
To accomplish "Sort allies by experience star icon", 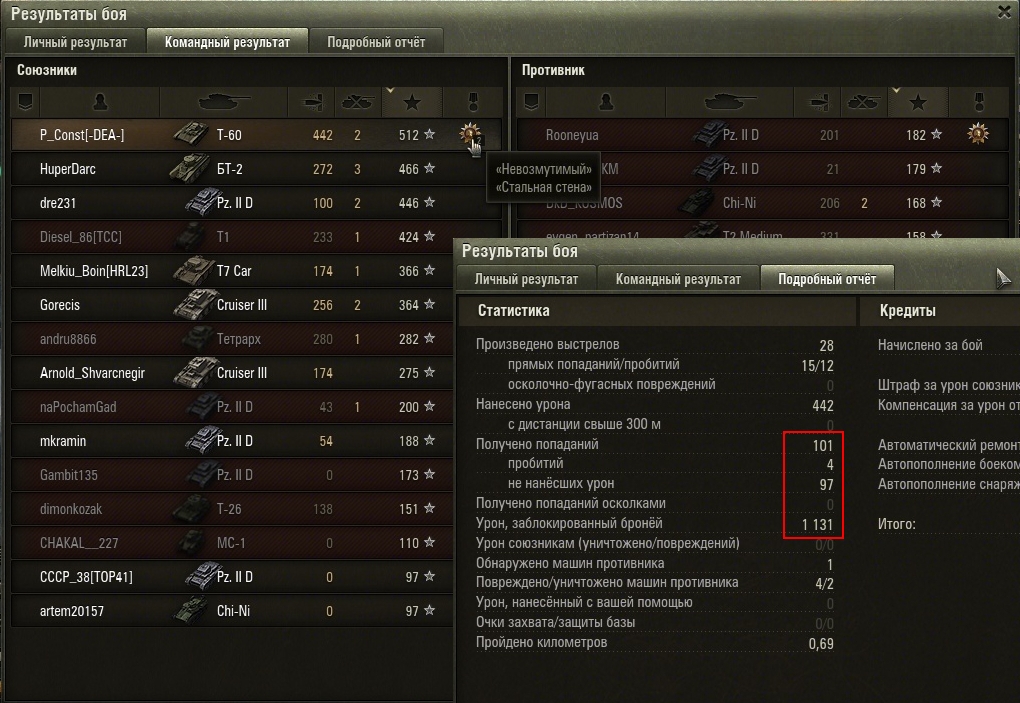I will tap(412, 102).
